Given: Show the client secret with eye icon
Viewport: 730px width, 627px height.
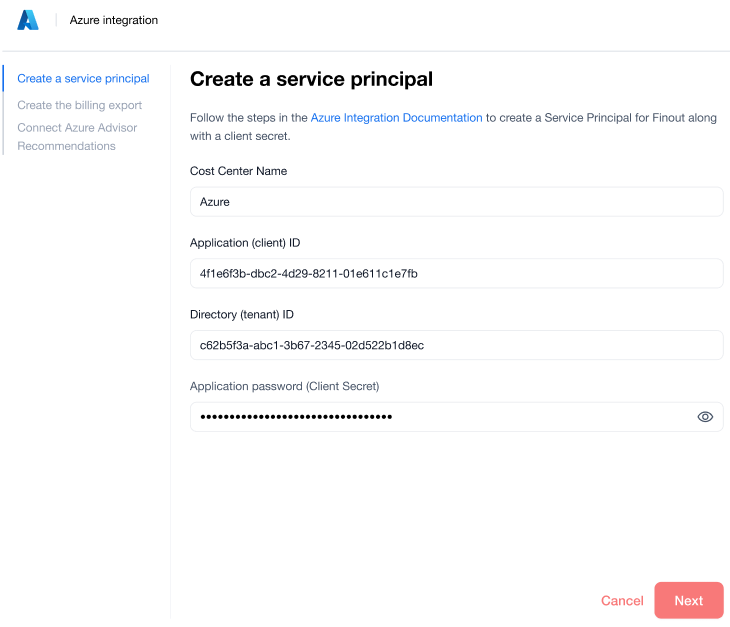Looking at the screenshot, I should 705,417.
